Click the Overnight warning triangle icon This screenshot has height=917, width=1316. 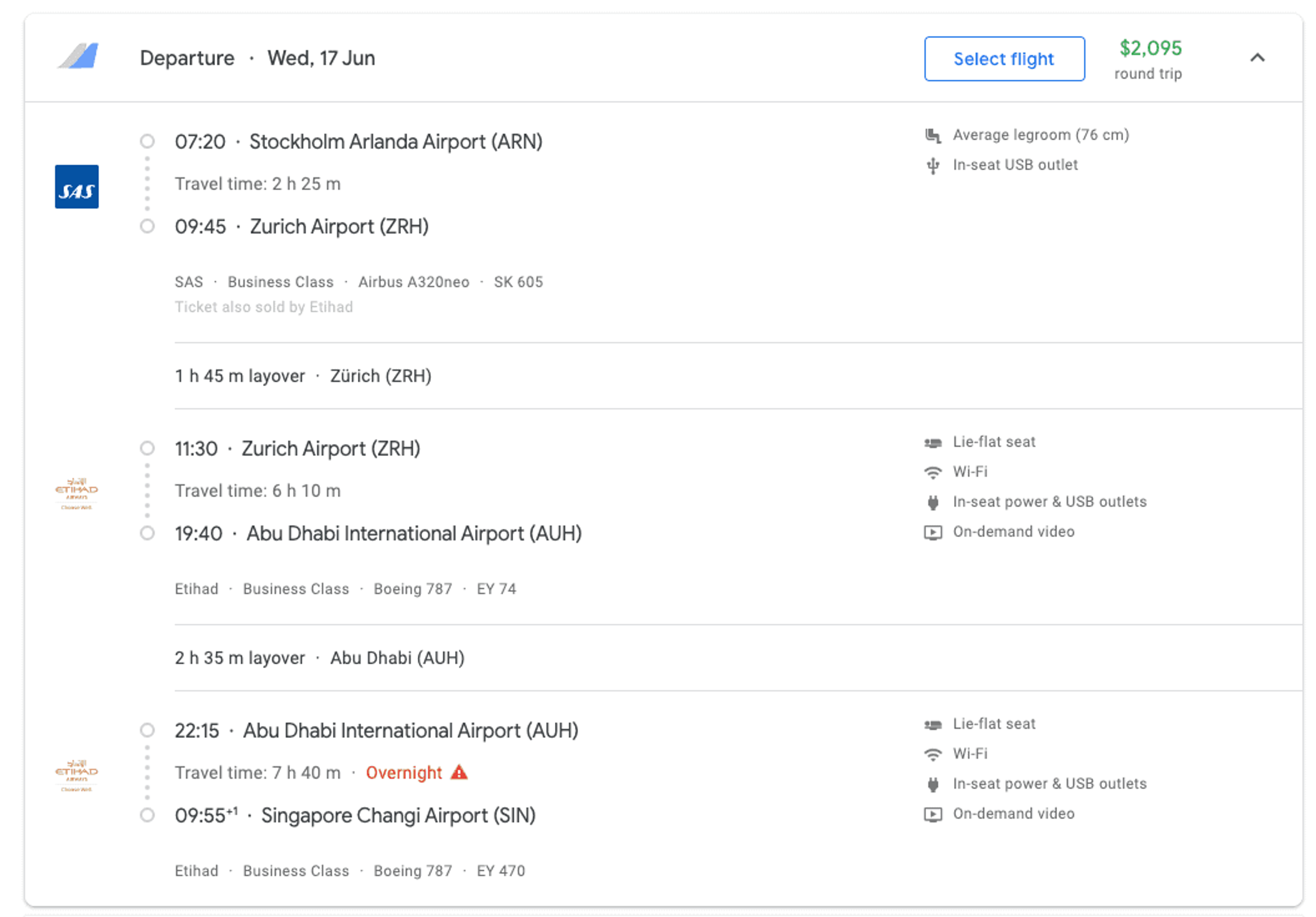(x=459, y=772)
